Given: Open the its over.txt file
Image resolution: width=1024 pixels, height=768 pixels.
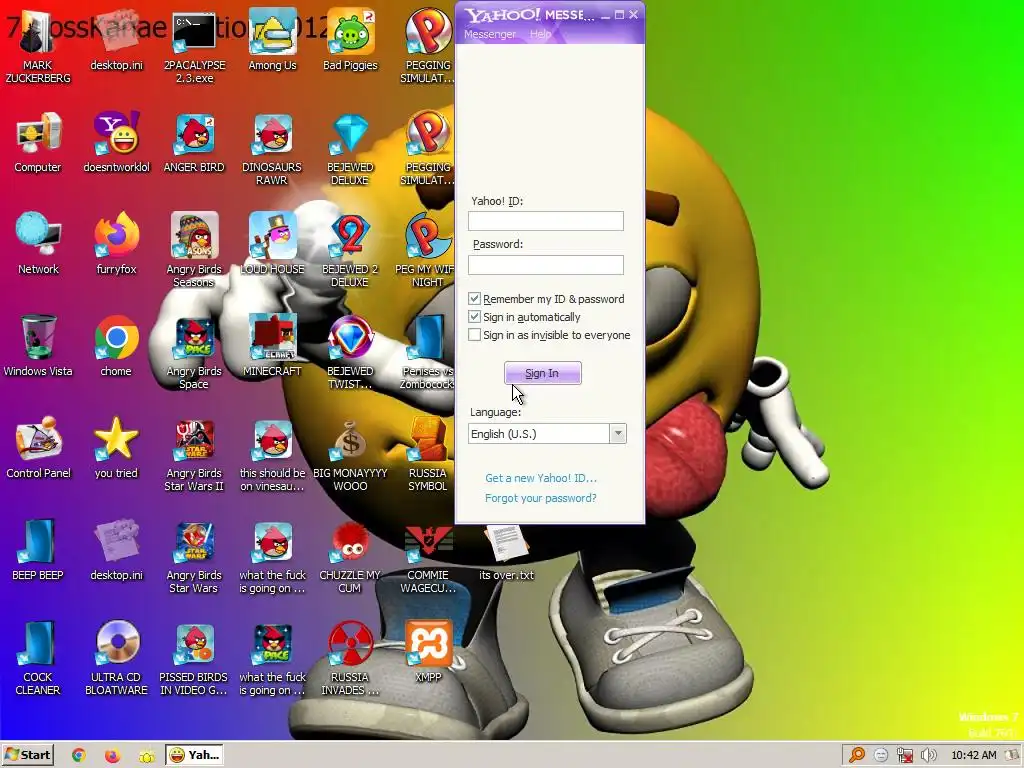Looking at the screenshot, I should pyautogui.click(x=506, y=552).
